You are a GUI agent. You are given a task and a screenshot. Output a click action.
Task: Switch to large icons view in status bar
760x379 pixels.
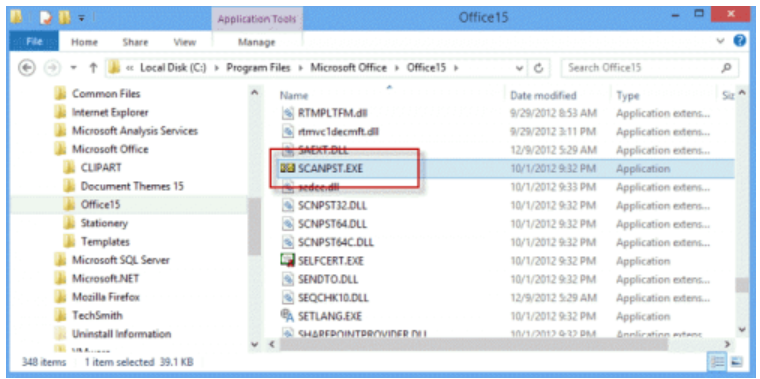737,362
